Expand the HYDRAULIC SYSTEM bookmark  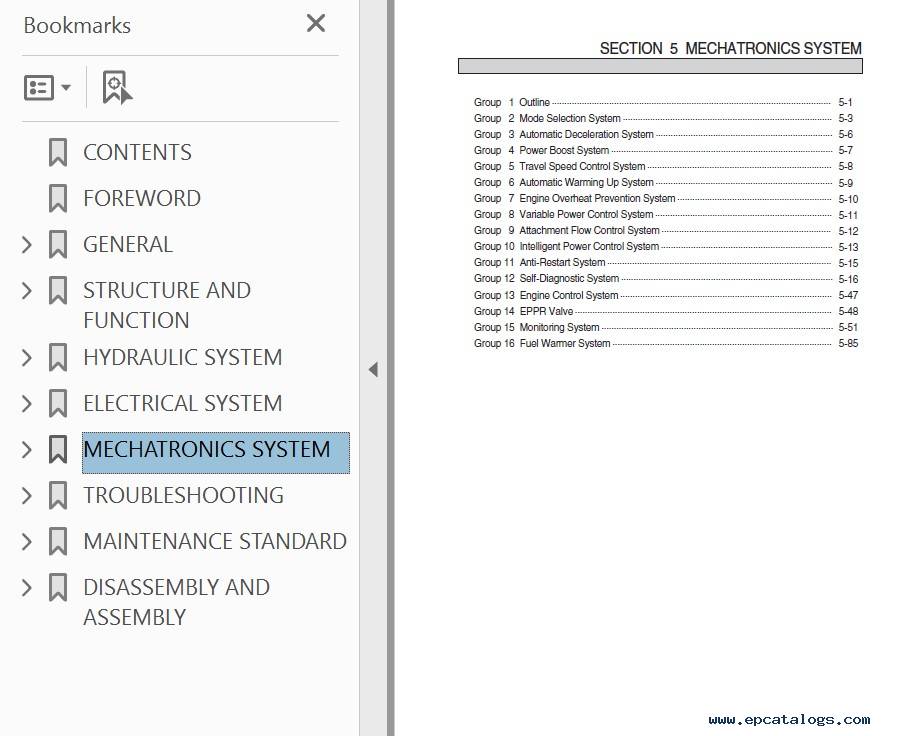[26, 357]
